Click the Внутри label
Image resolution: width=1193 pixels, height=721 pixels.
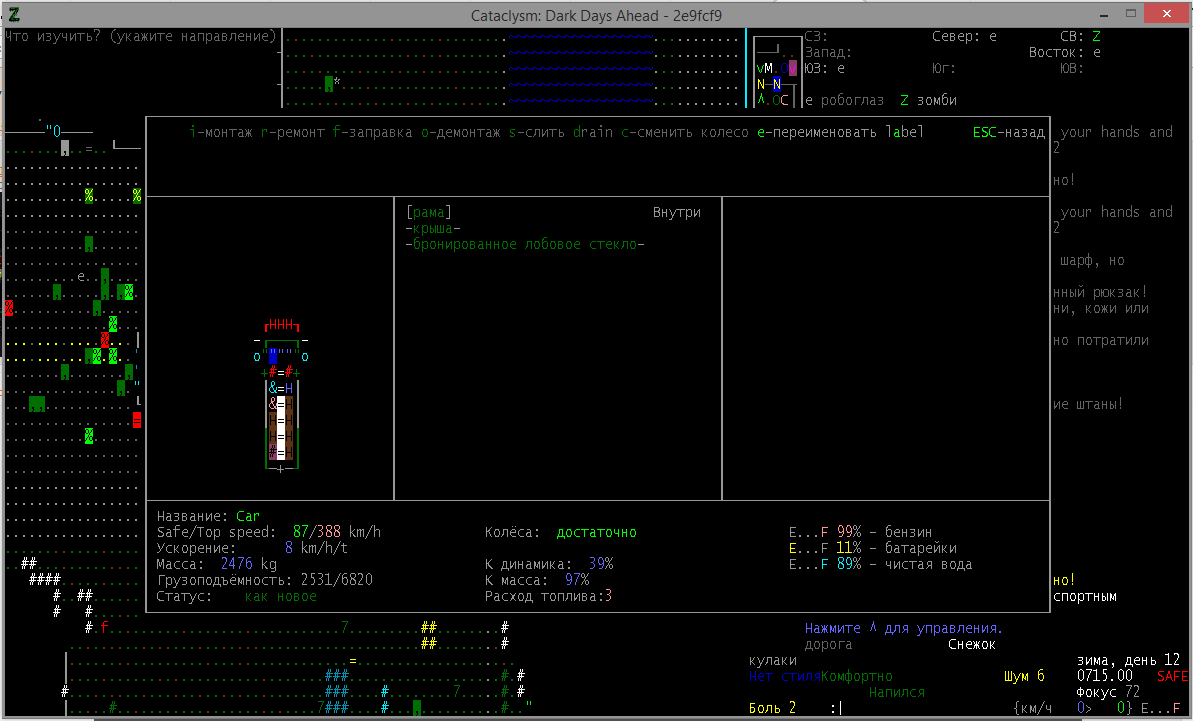[x=676, y=212]
